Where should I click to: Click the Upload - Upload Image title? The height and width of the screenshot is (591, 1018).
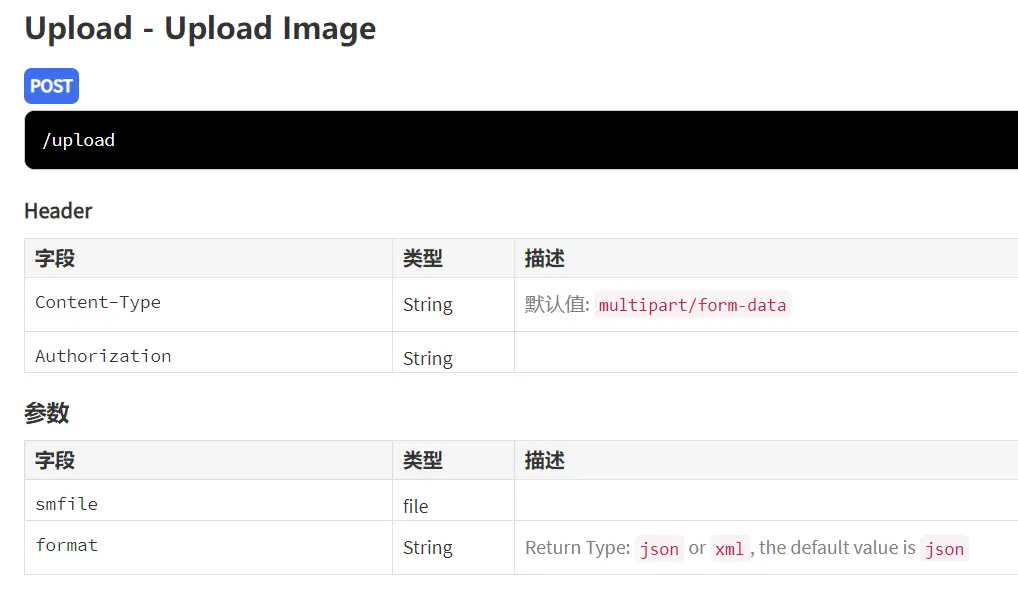click(x=200, y=28)
